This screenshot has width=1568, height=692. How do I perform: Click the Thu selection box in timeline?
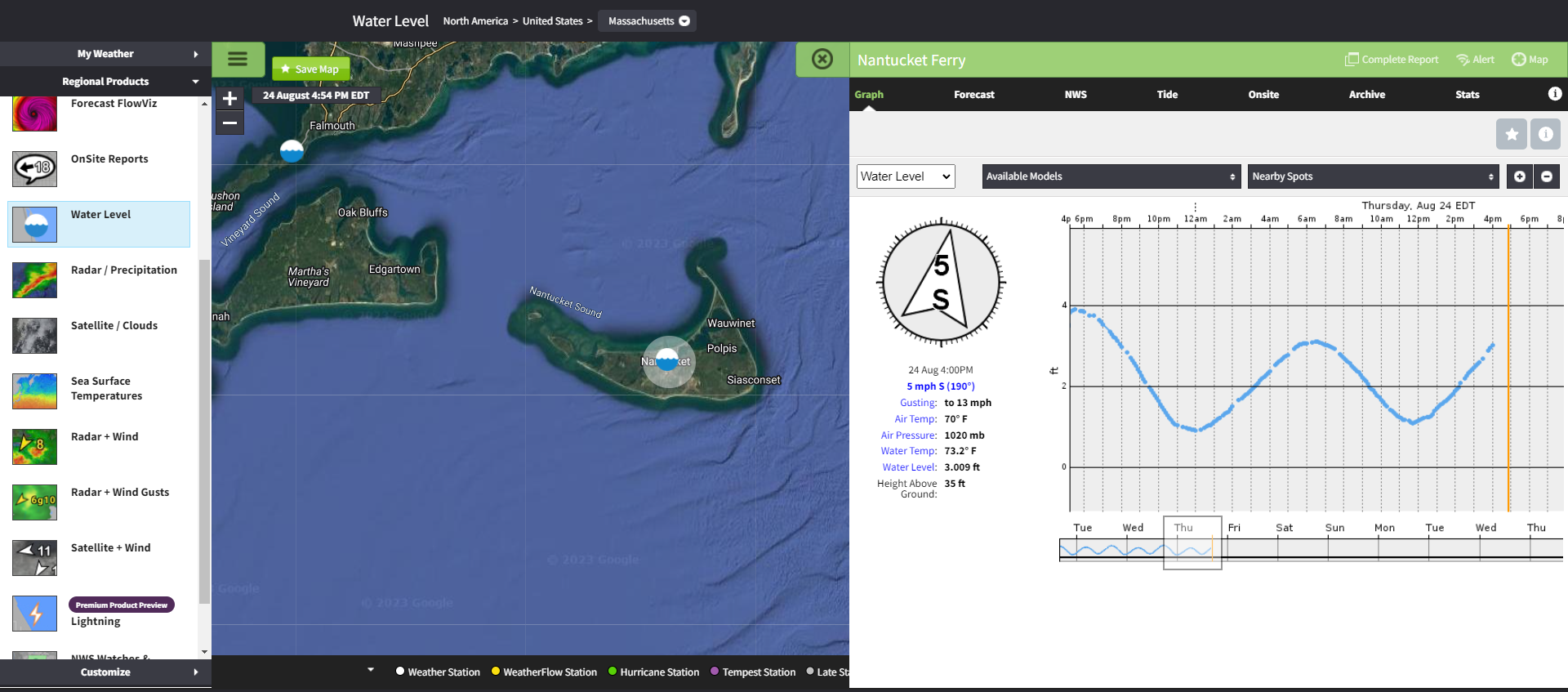[x=1192, y=542]
